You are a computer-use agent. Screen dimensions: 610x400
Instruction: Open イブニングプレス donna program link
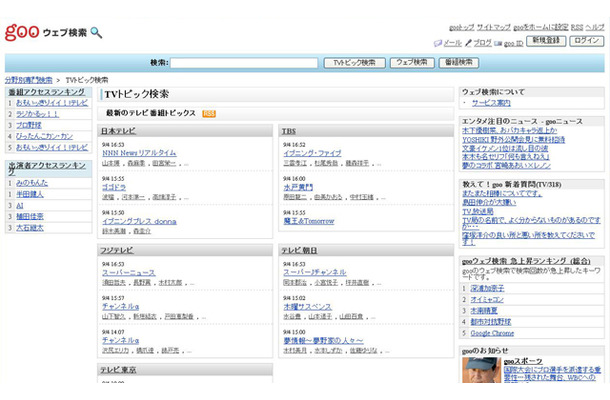click(139, 221)
